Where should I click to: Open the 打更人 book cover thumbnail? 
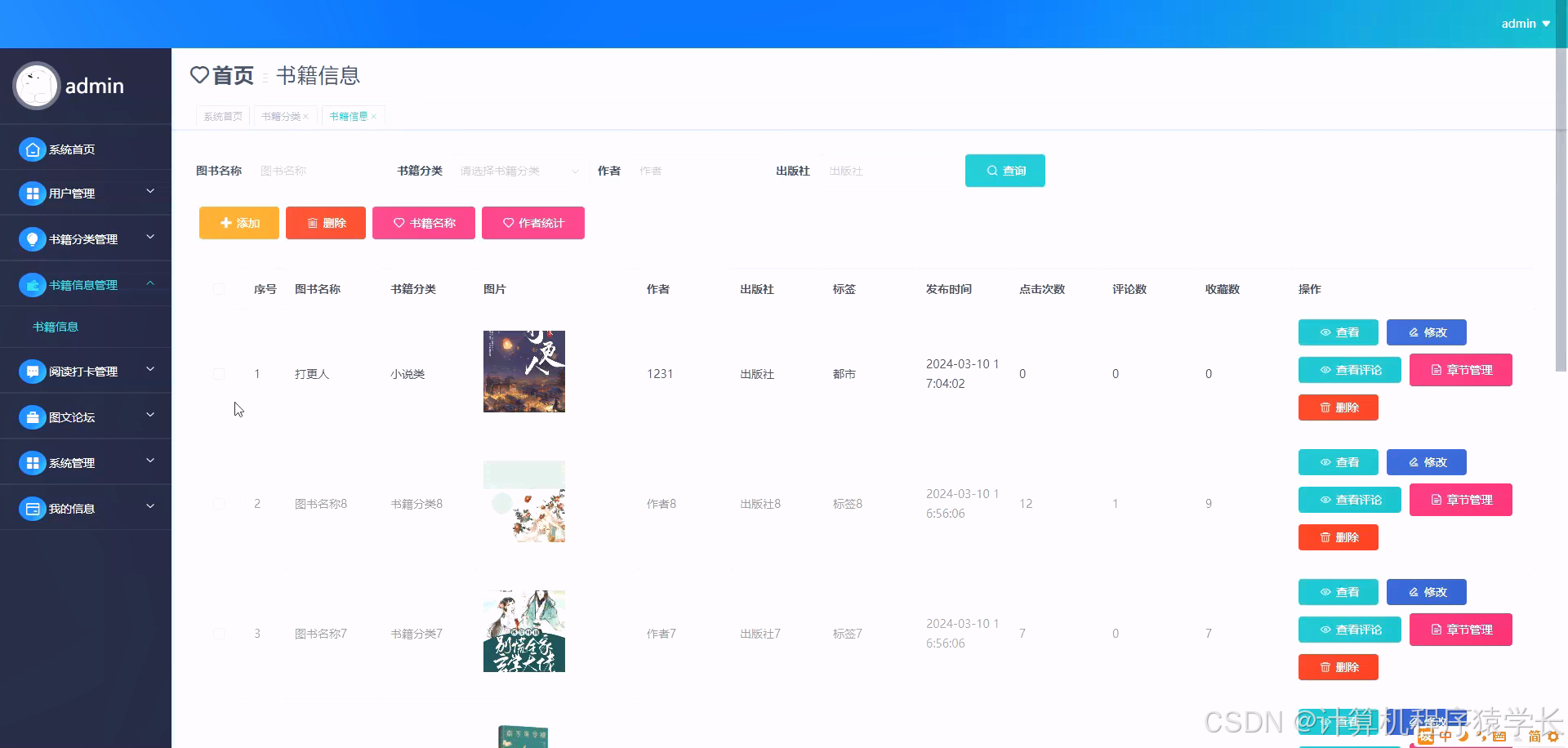(524, 372)
